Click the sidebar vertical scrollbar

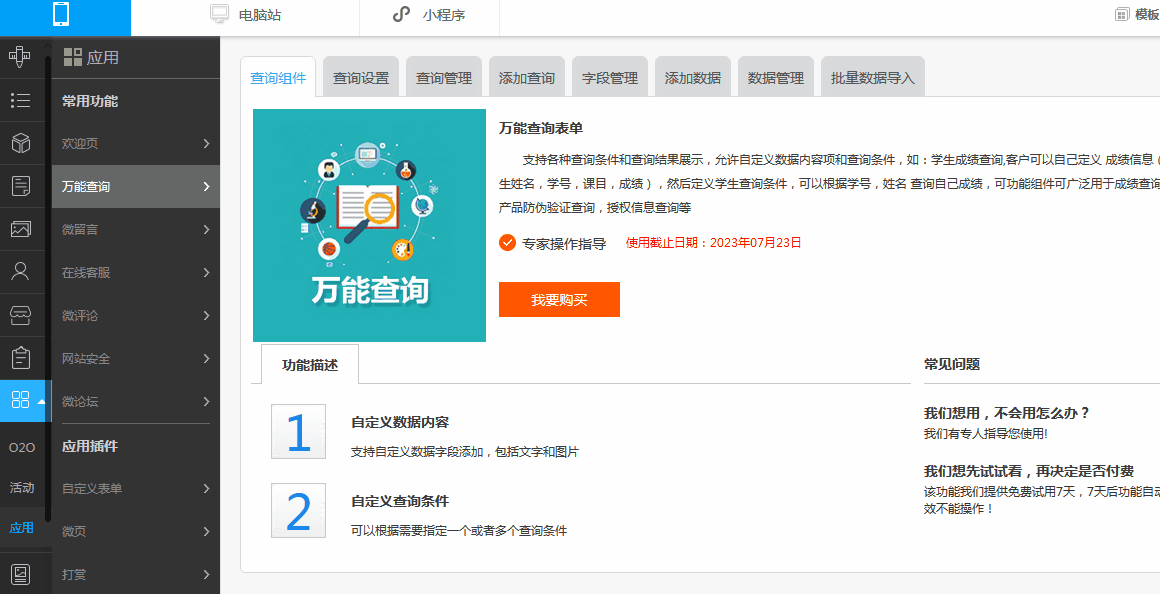(48, 288)
